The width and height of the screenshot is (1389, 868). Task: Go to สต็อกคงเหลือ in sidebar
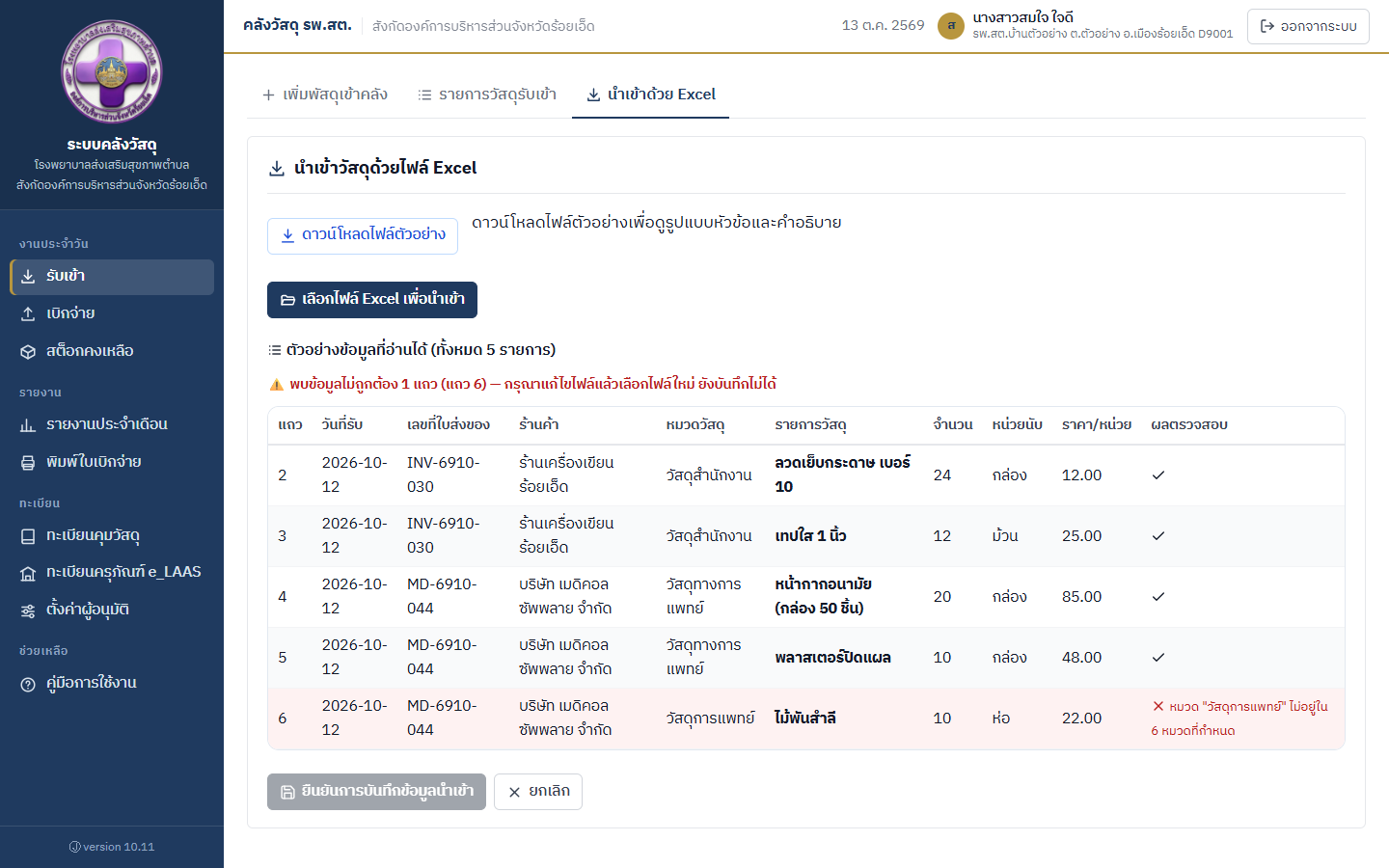112,352
